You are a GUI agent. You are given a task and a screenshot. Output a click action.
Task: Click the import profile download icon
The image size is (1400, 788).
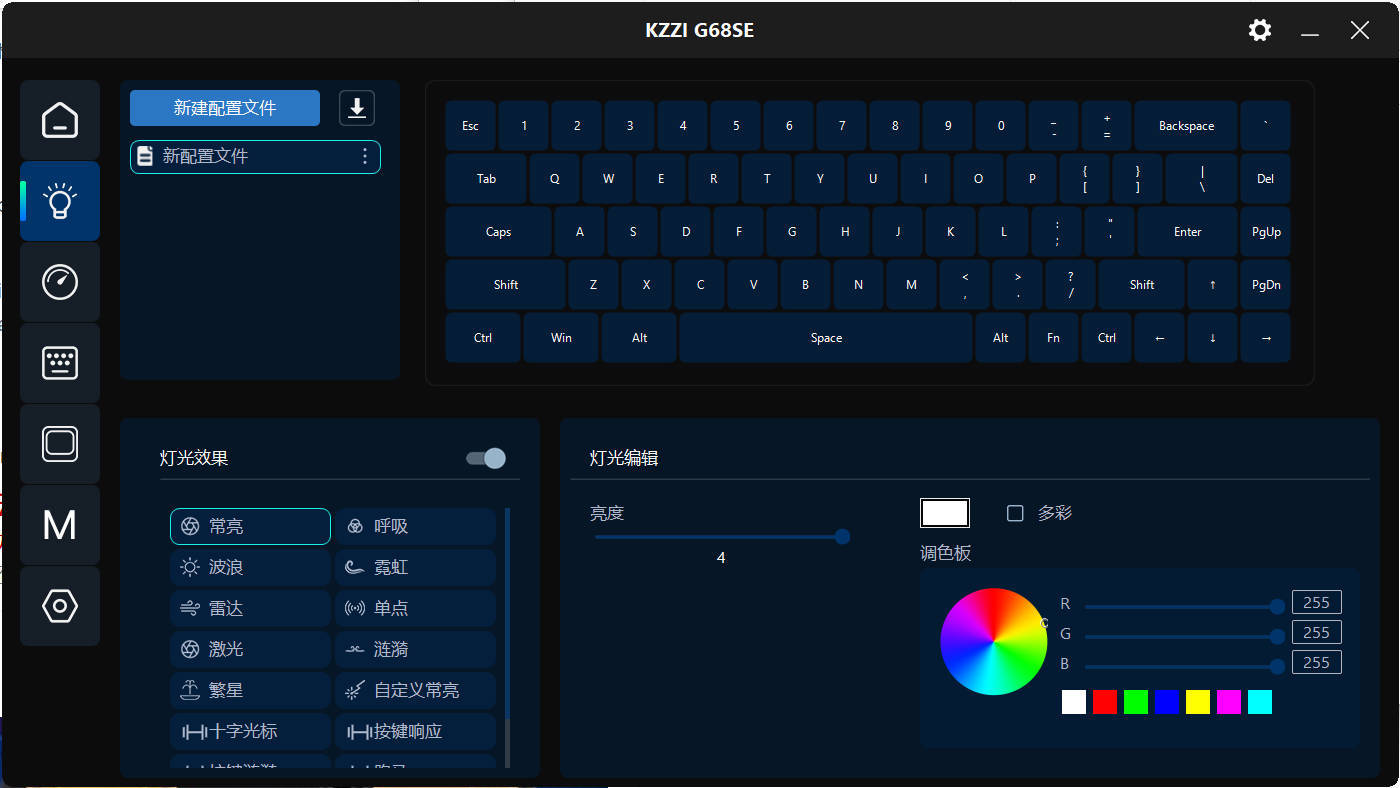pyautogui.click(x=357, y=108)
